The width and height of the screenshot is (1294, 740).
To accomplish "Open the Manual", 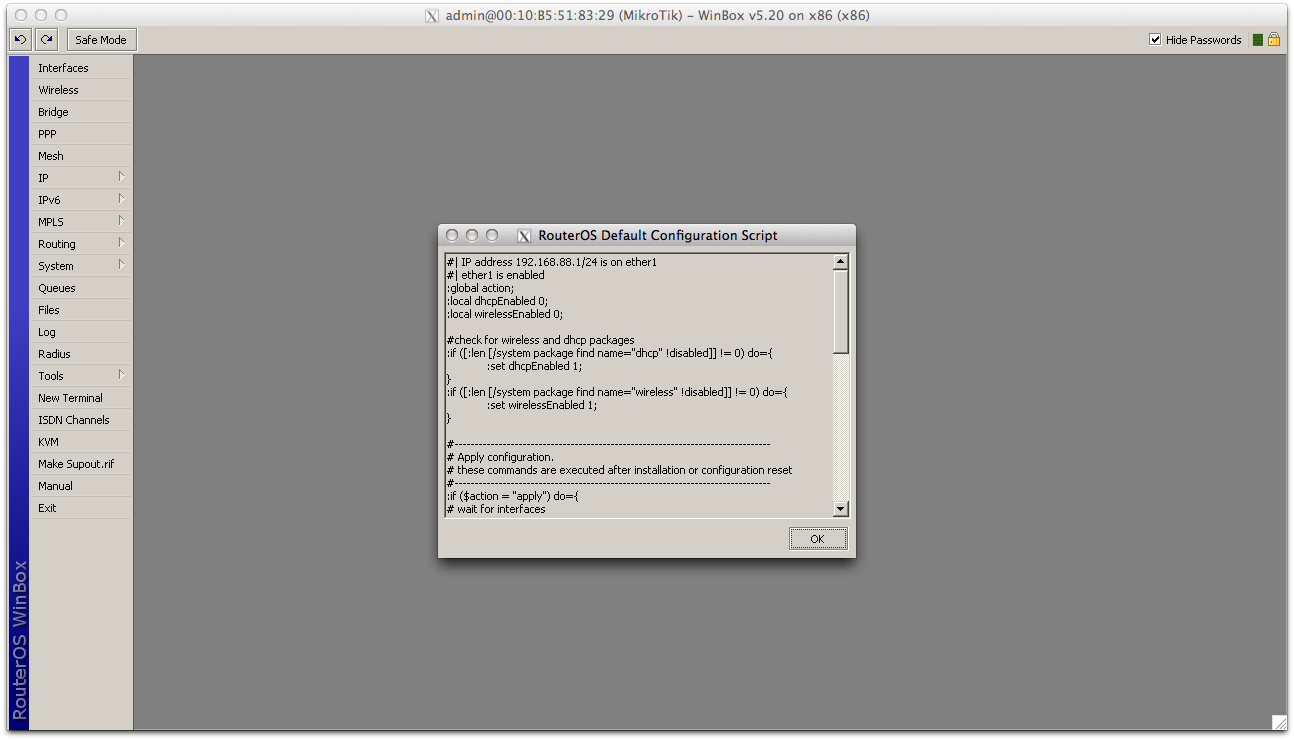I will point(81,486).
